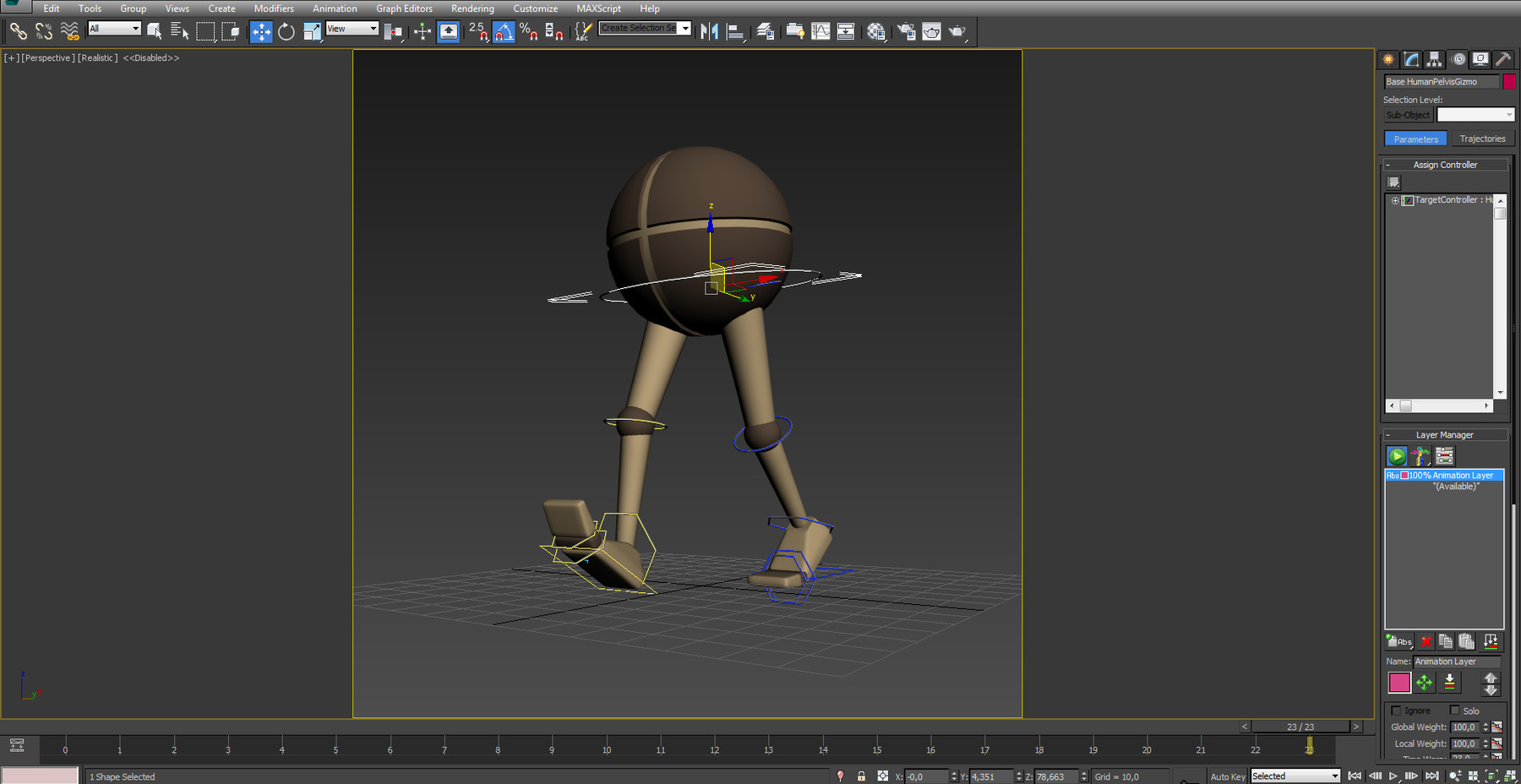Open the Animation menu
Viewport: 1521px width, 784px height.
coord(335,8)
